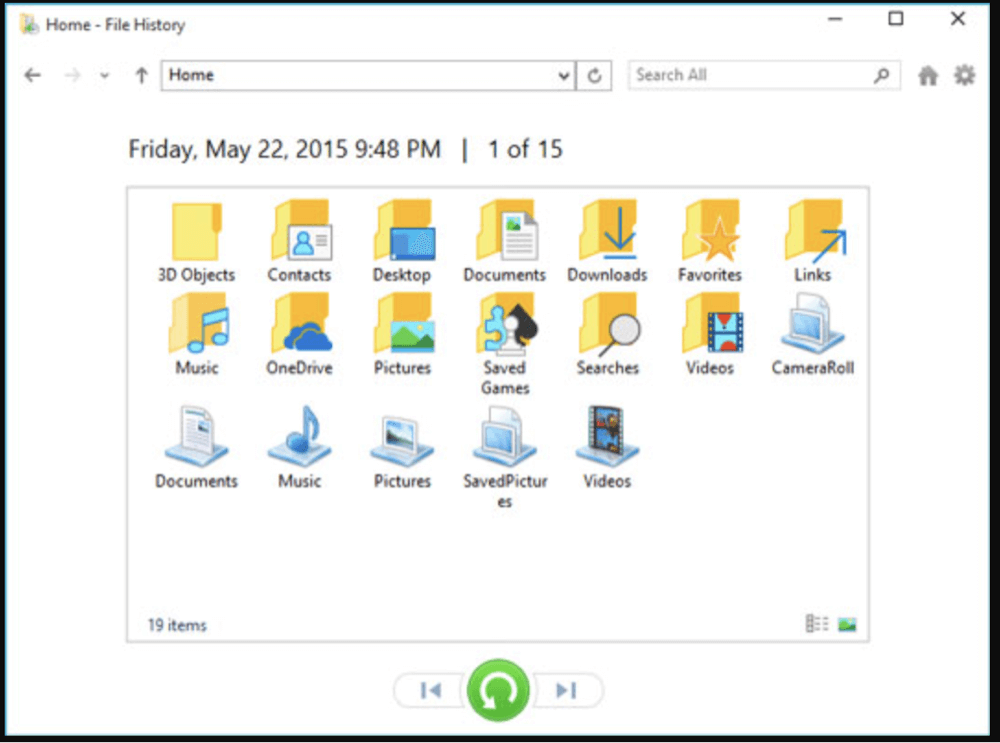Select the Searches folder

coord(608,330)
